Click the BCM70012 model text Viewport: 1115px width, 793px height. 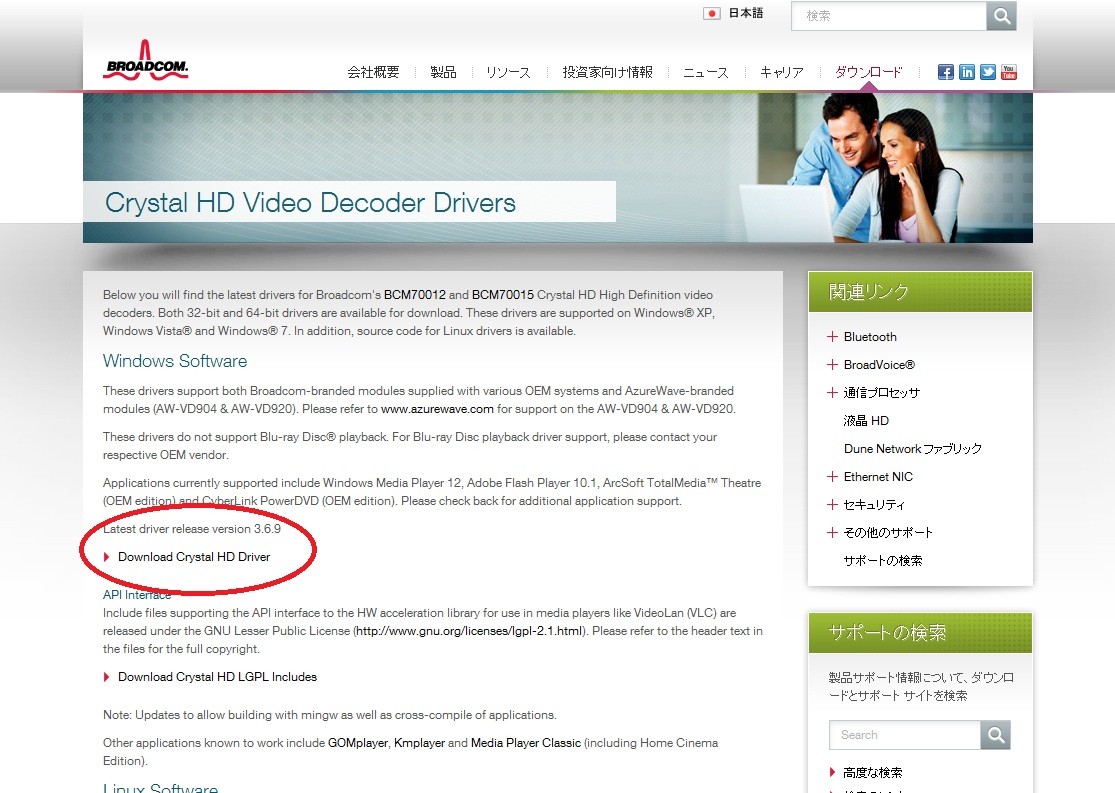click(x=415, y=294)
